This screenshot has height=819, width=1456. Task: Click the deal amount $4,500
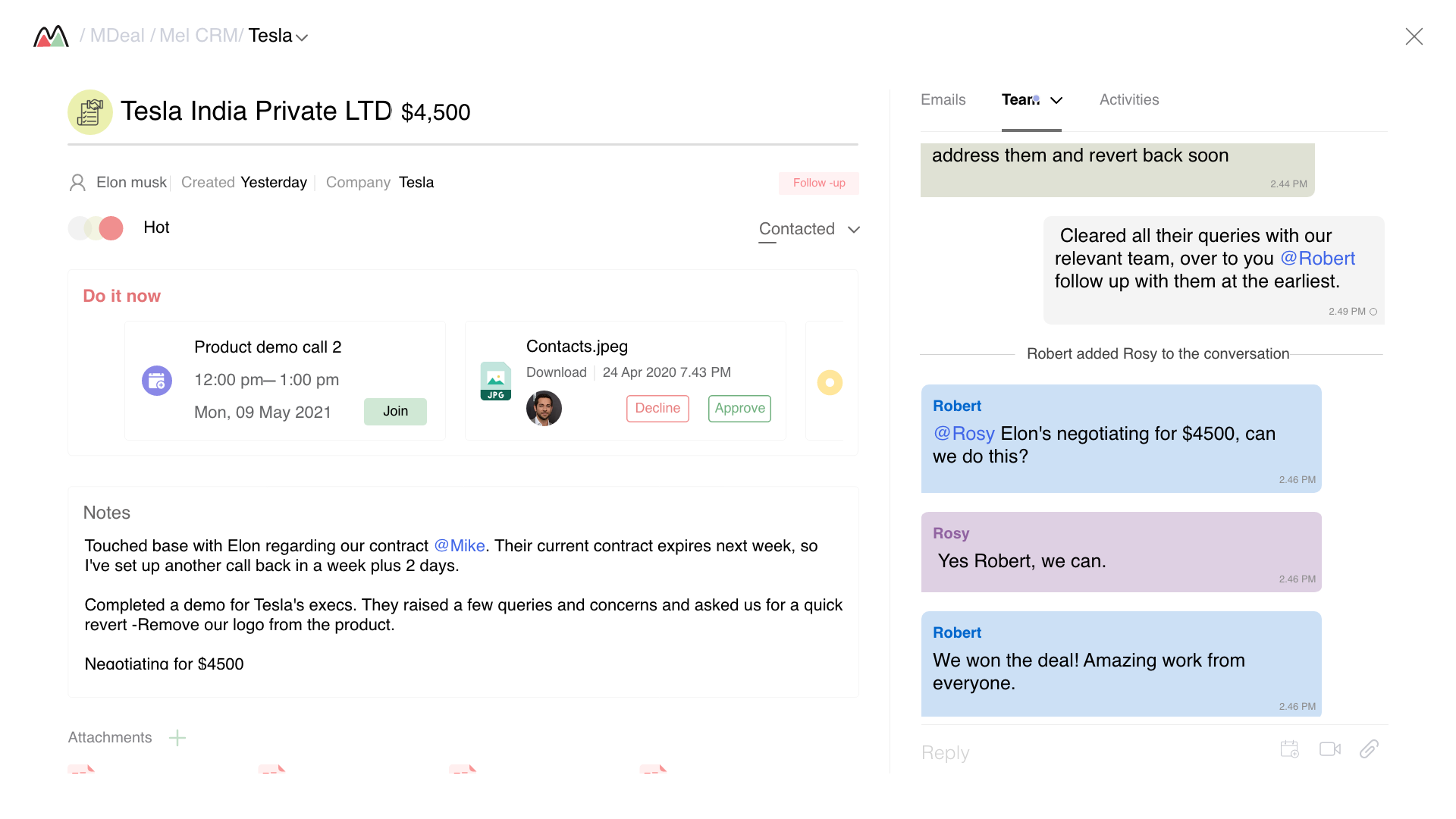point(435,112)
